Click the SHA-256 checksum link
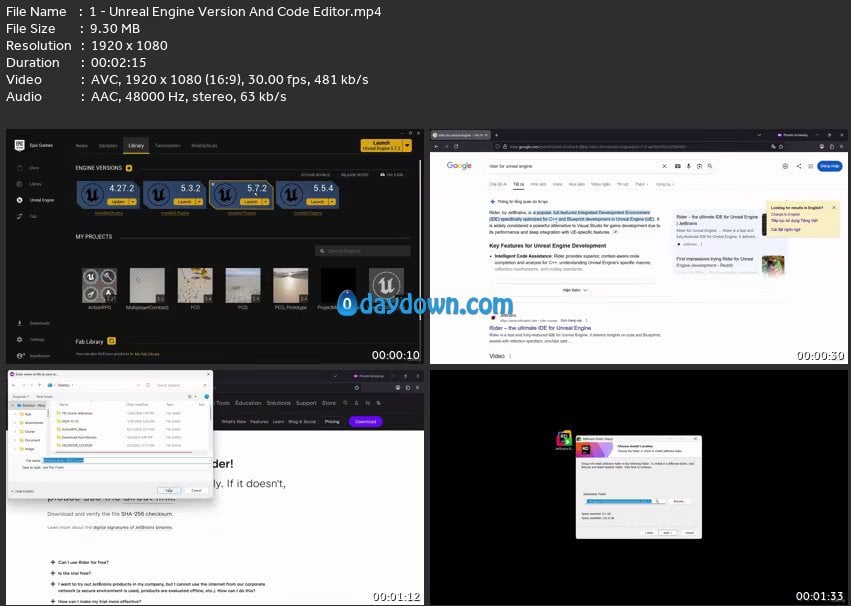 click(x=147, y=514)
